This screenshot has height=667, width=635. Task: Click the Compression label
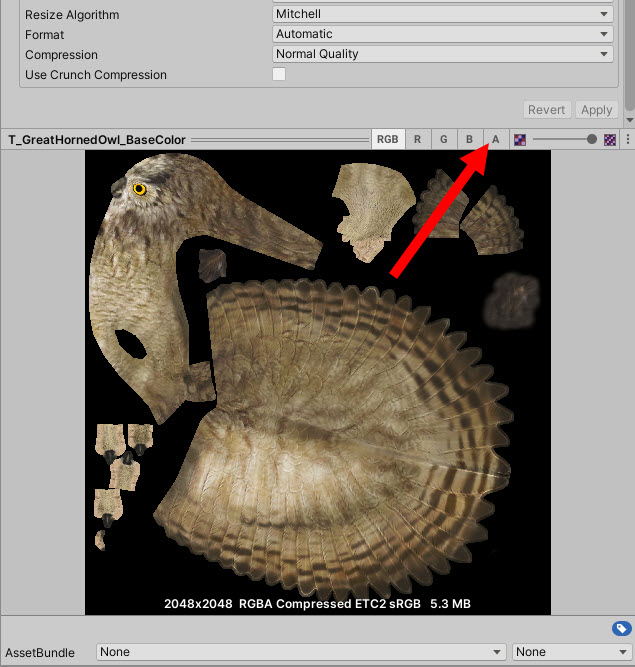(x=61, y=55)
